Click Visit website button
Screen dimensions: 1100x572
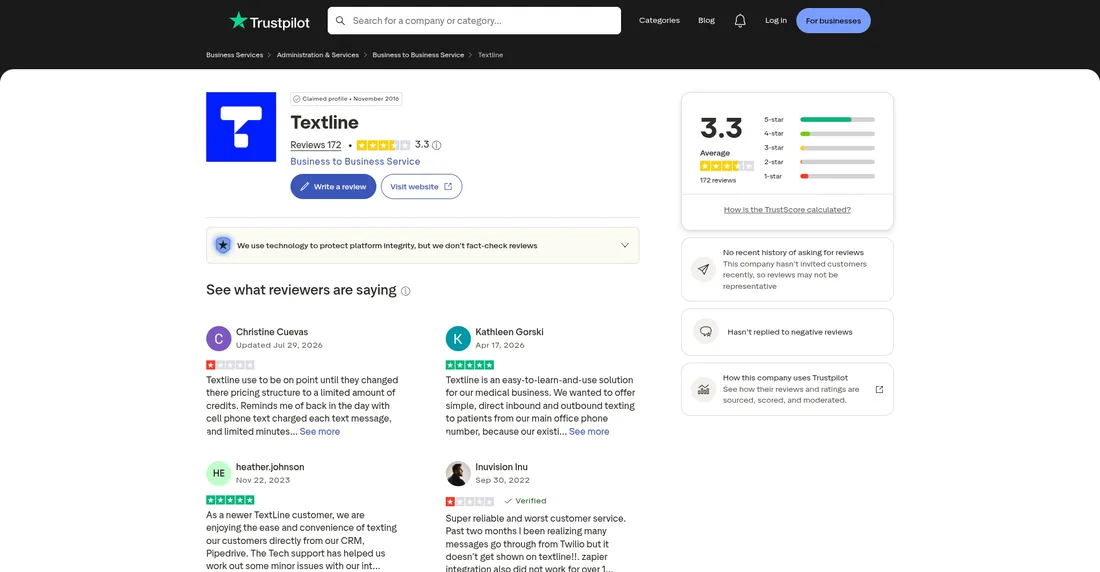[x=422, y=187]
